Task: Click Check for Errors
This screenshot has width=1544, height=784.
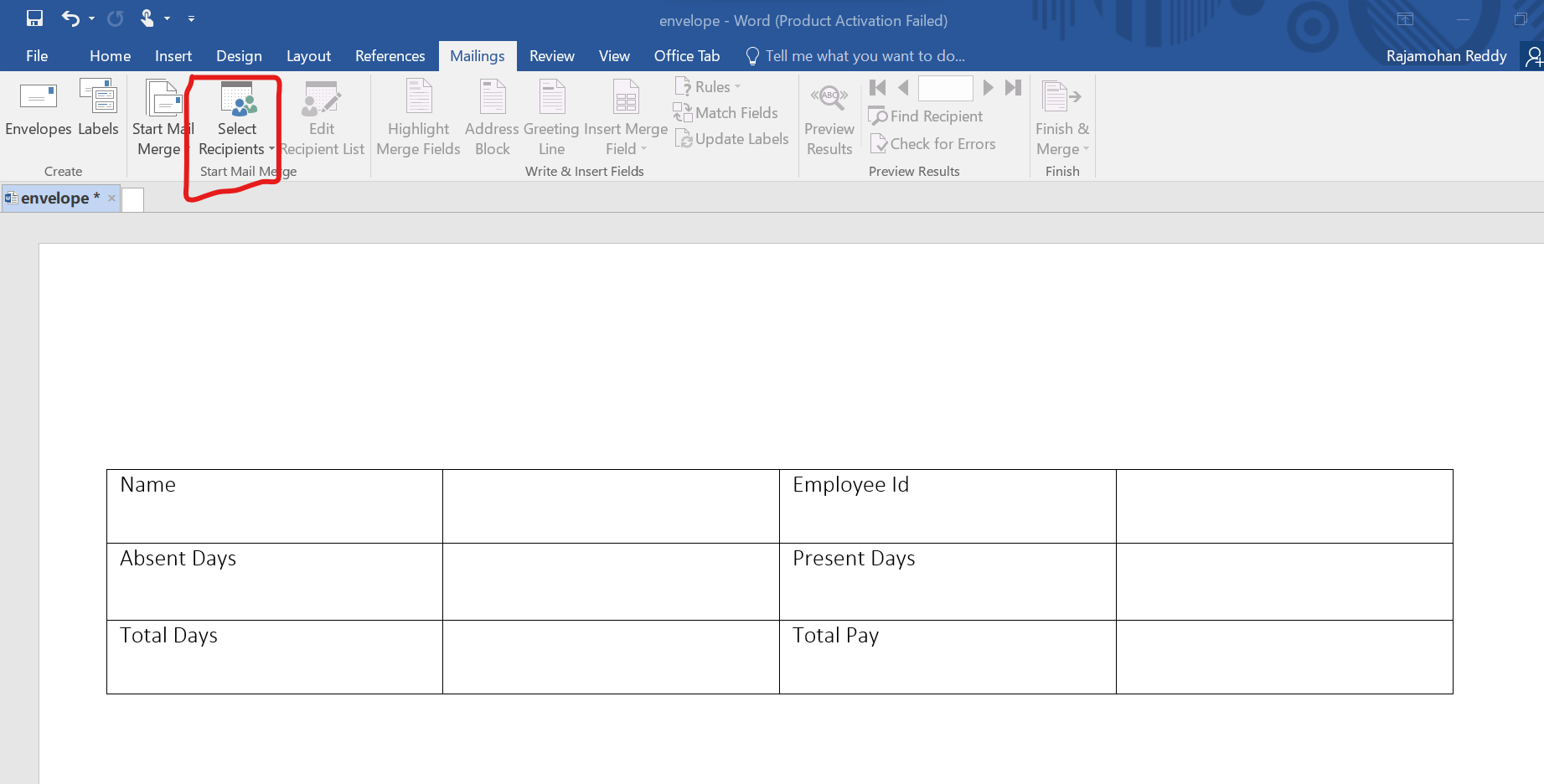Action: 933,144
